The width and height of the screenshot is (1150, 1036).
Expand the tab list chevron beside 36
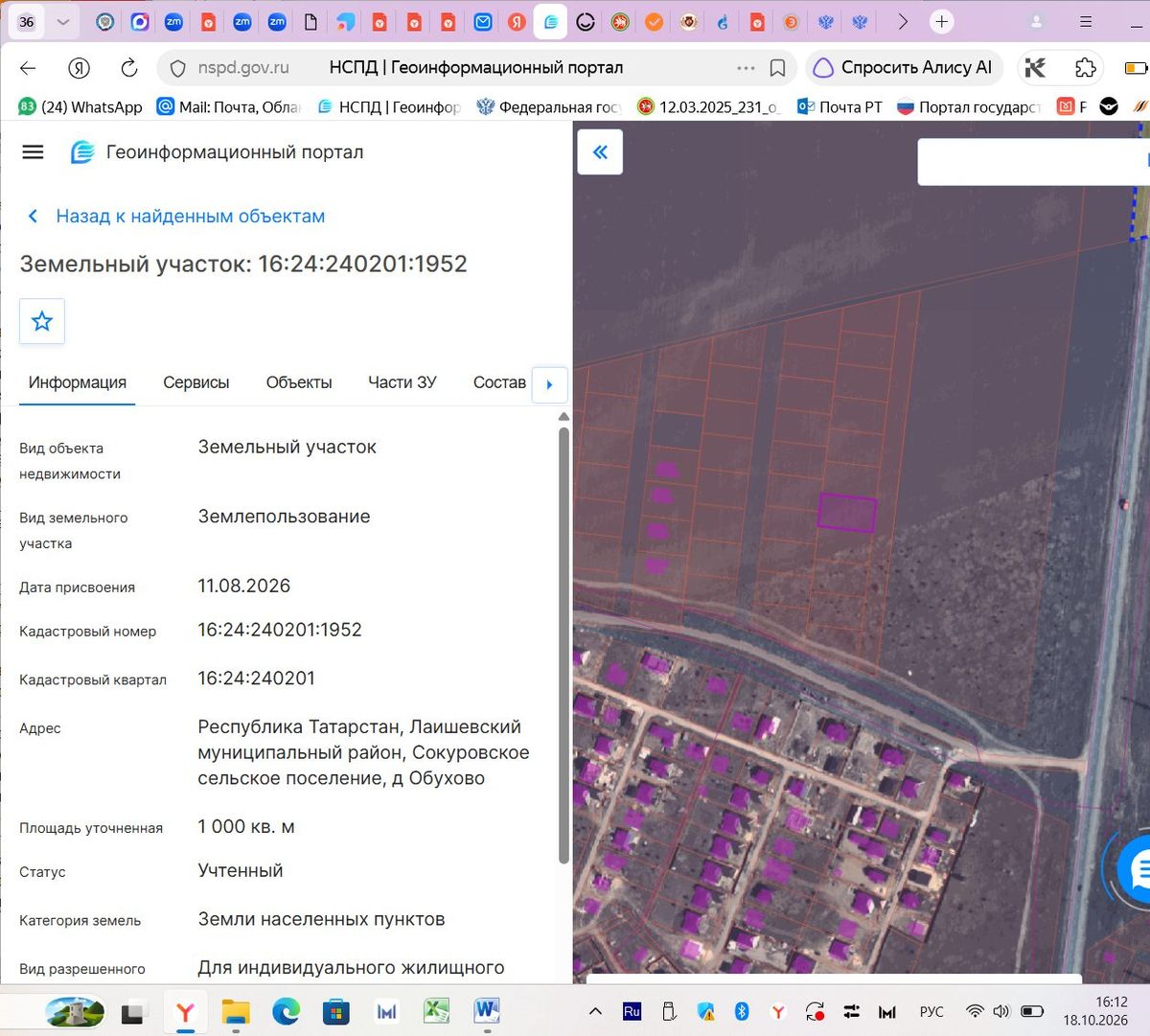pos(63,21)
